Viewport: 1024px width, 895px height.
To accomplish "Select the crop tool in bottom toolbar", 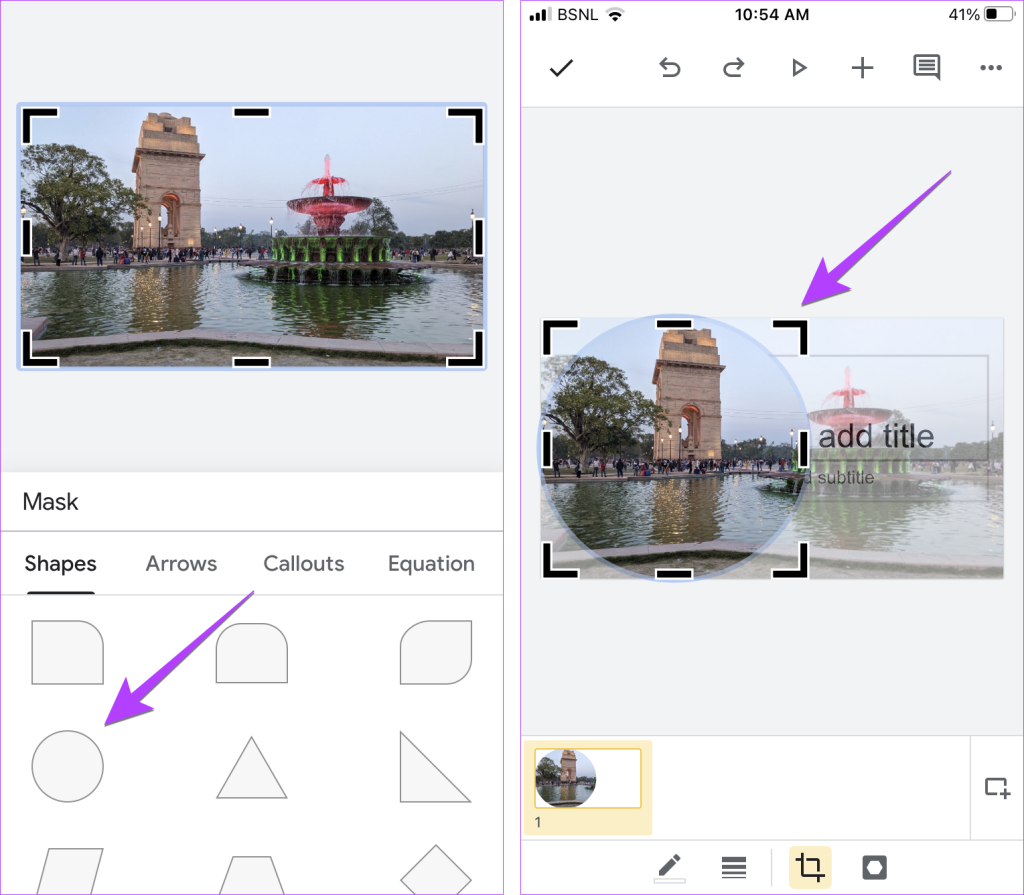I will [x=810, y=866].
